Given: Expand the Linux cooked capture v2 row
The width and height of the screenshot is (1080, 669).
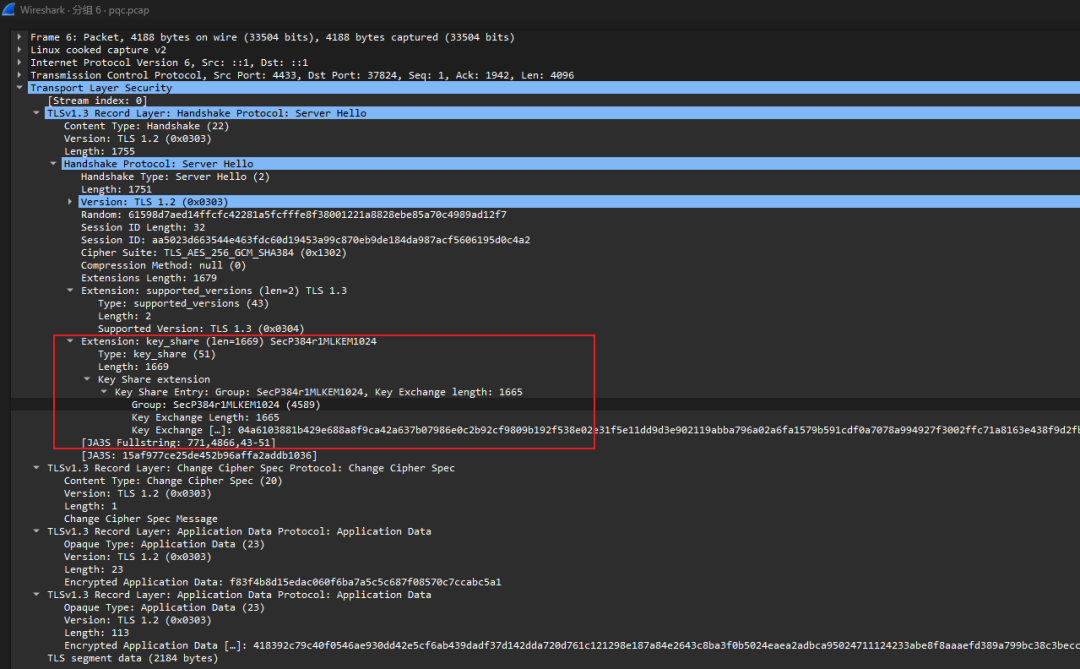Looking at the screenshot, I should click(19, 50).
